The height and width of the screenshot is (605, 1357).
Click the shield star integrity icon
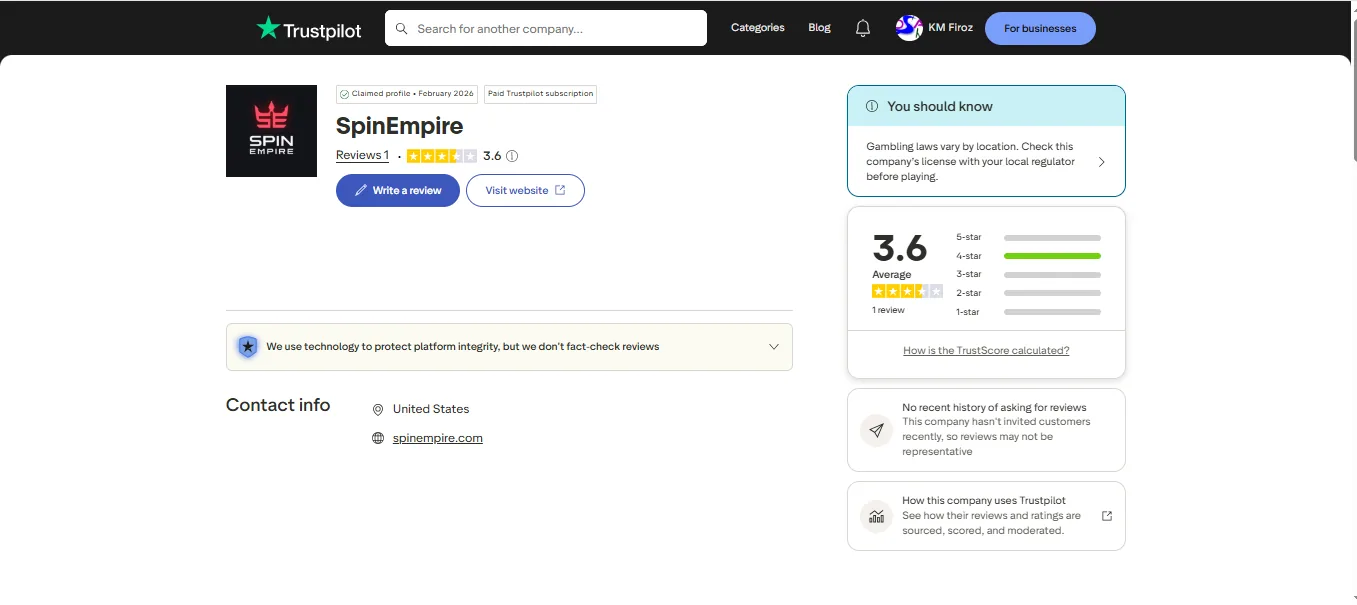point(247,347)
